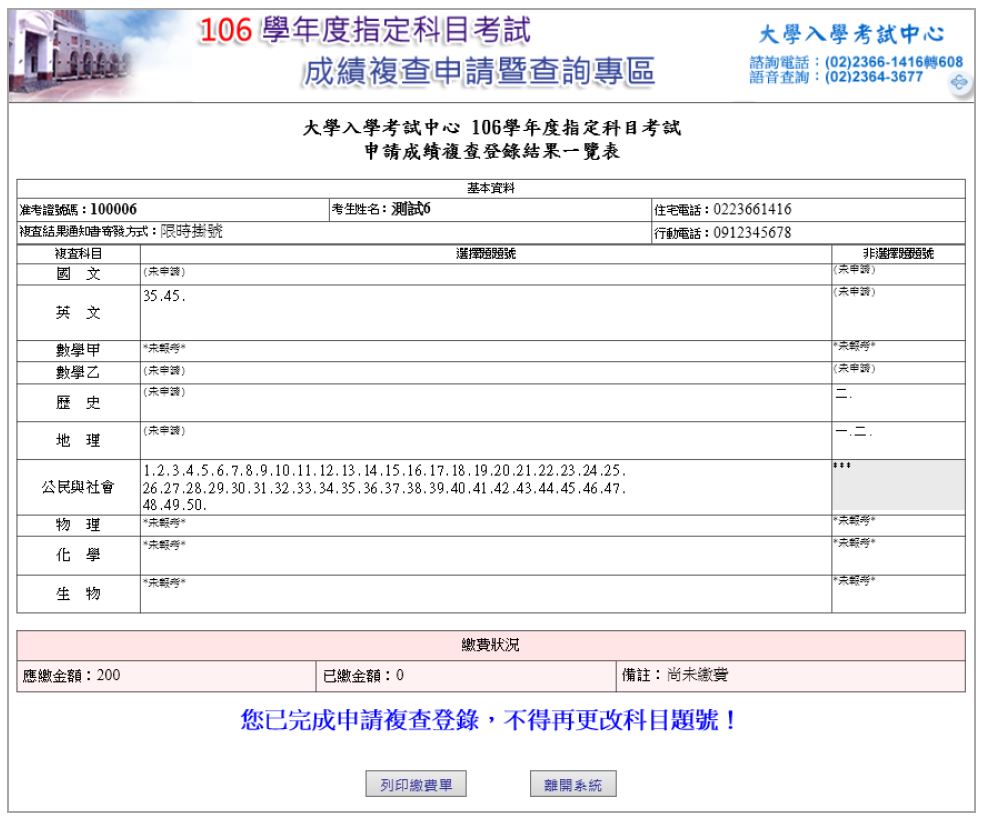Click the 非選擇題題號 column header

pyautogui.click(x=899, y=253)
